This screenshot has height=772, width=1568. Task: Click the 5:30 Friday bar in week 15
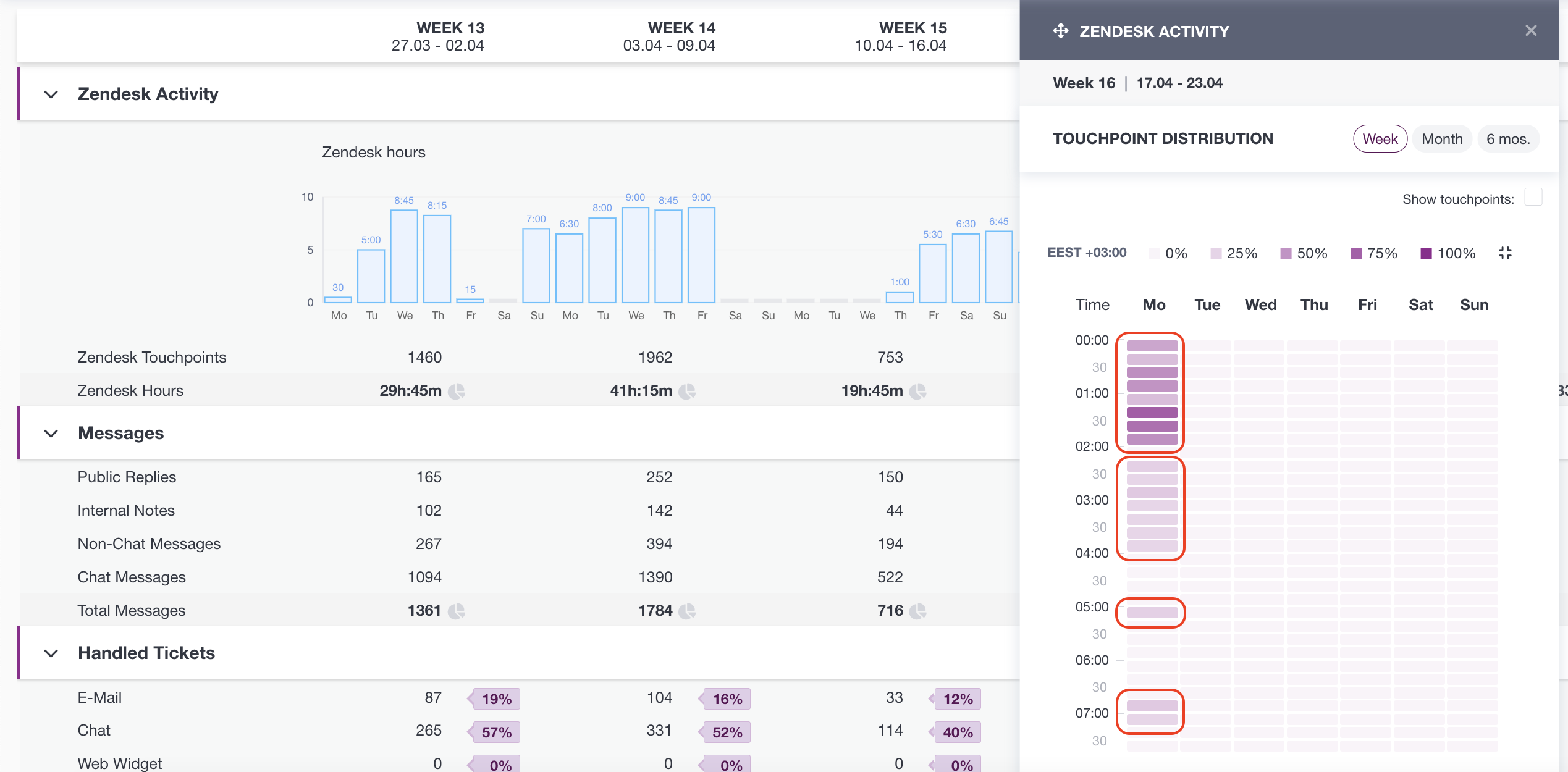click(x=933, y=274)
